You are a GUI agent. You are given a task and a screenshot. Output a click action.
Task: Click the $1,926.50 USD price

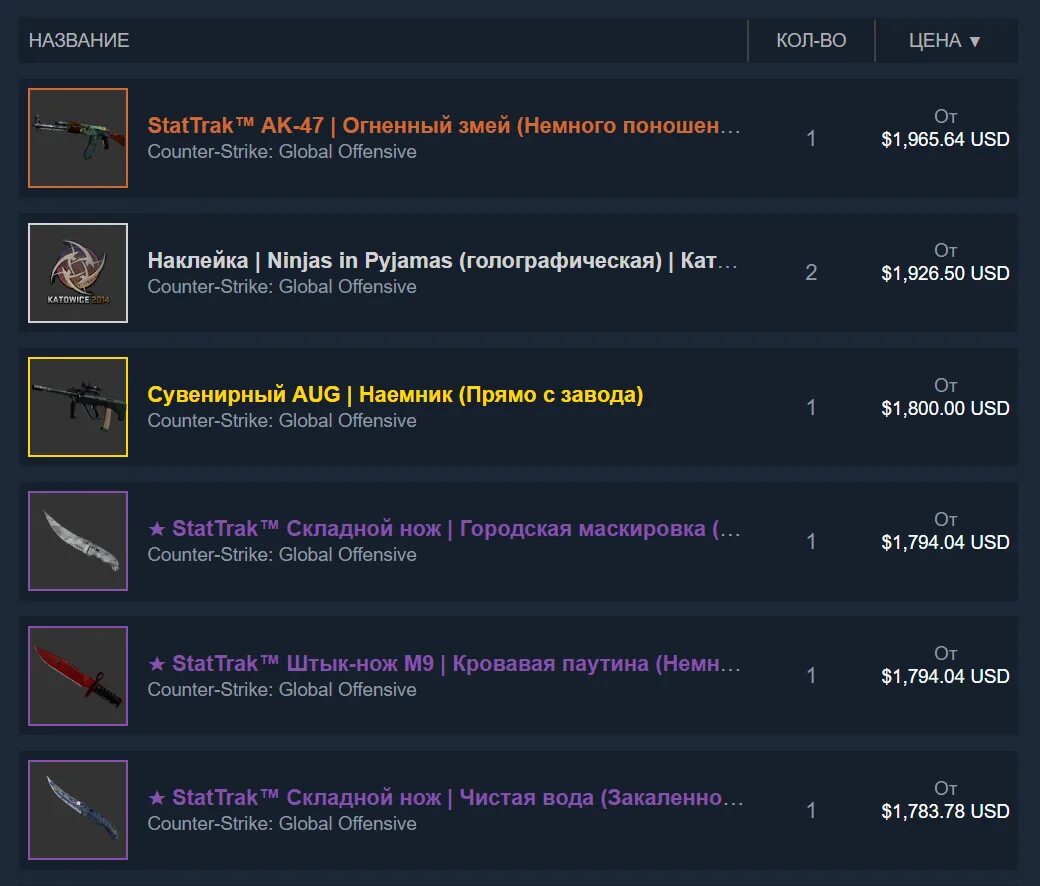(x=945, y=273)
